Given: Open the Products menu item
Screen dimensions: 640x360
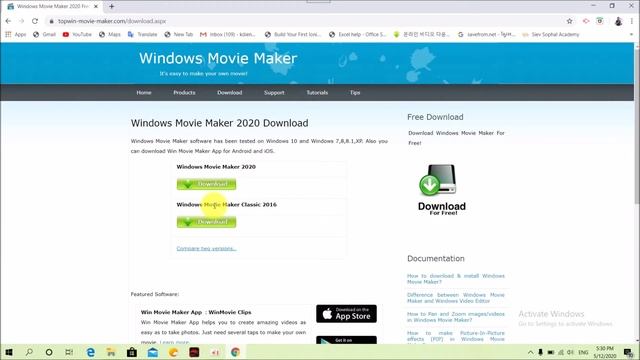Looking at the screenshot, I should (184, 93).
